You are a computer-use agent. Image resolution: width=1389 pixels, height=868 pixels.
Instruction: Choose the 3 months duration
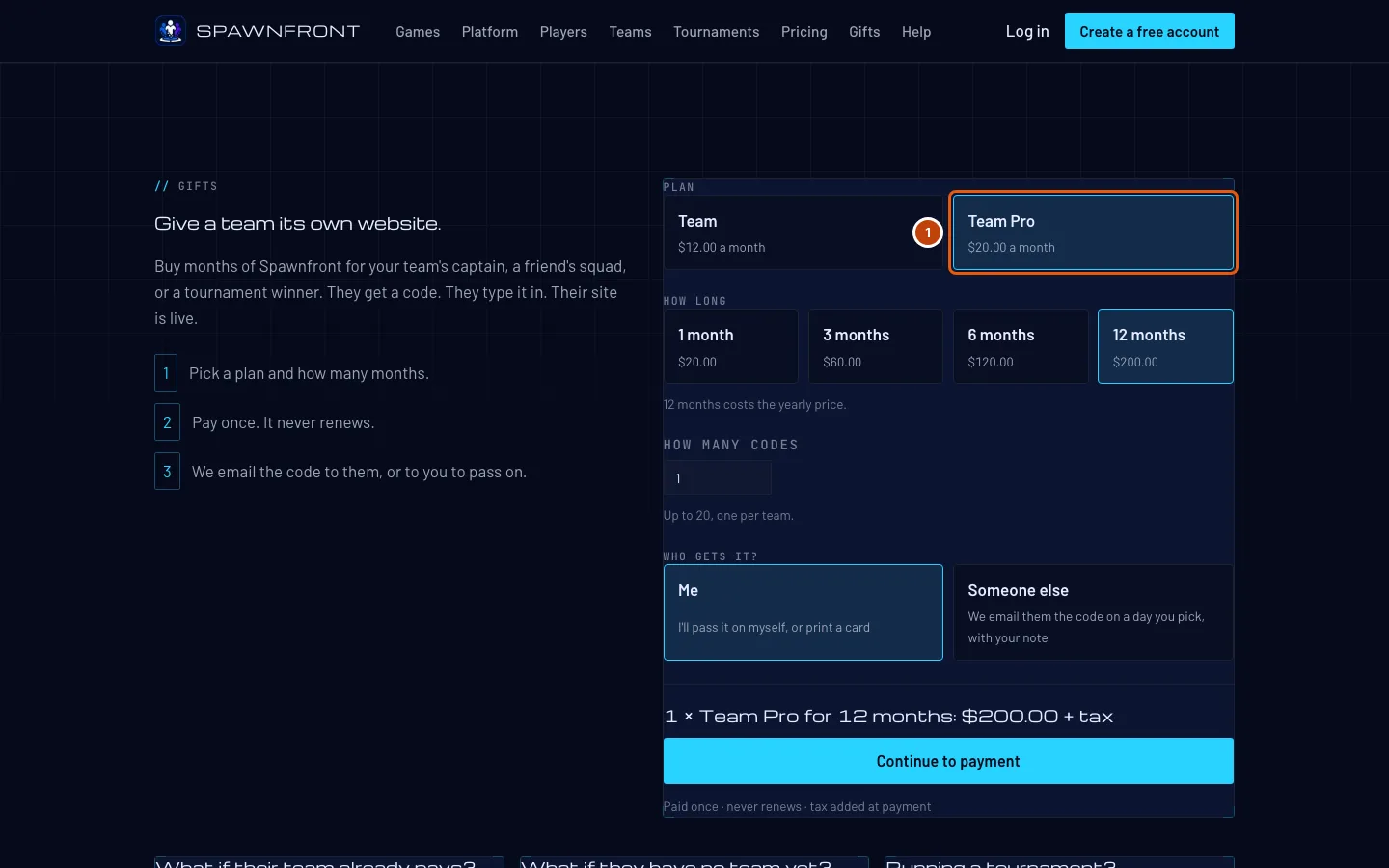pos(876,346)
